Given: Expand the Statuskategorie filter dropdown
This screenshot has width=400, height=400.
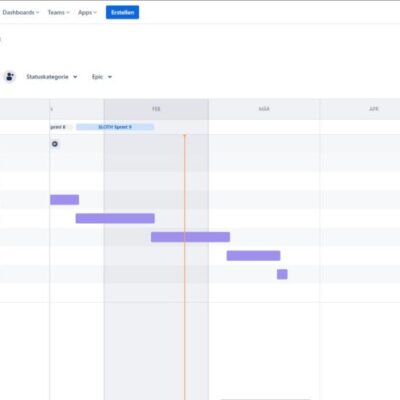Looking at the screenshot, I should (x=52, y=77).
